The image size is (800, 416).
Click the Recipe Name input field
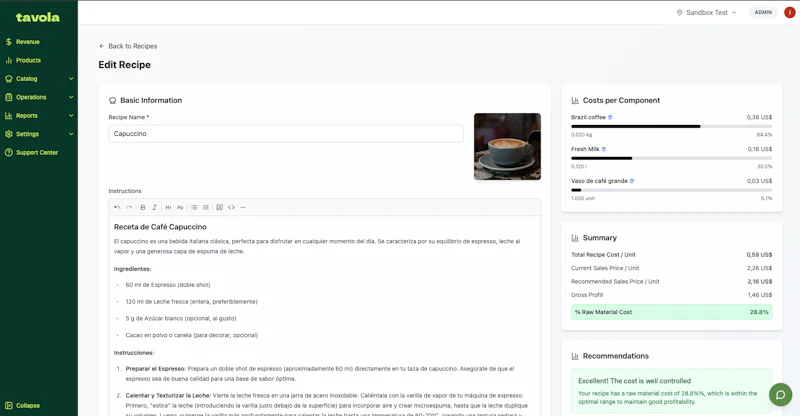[x=286, y=134]
